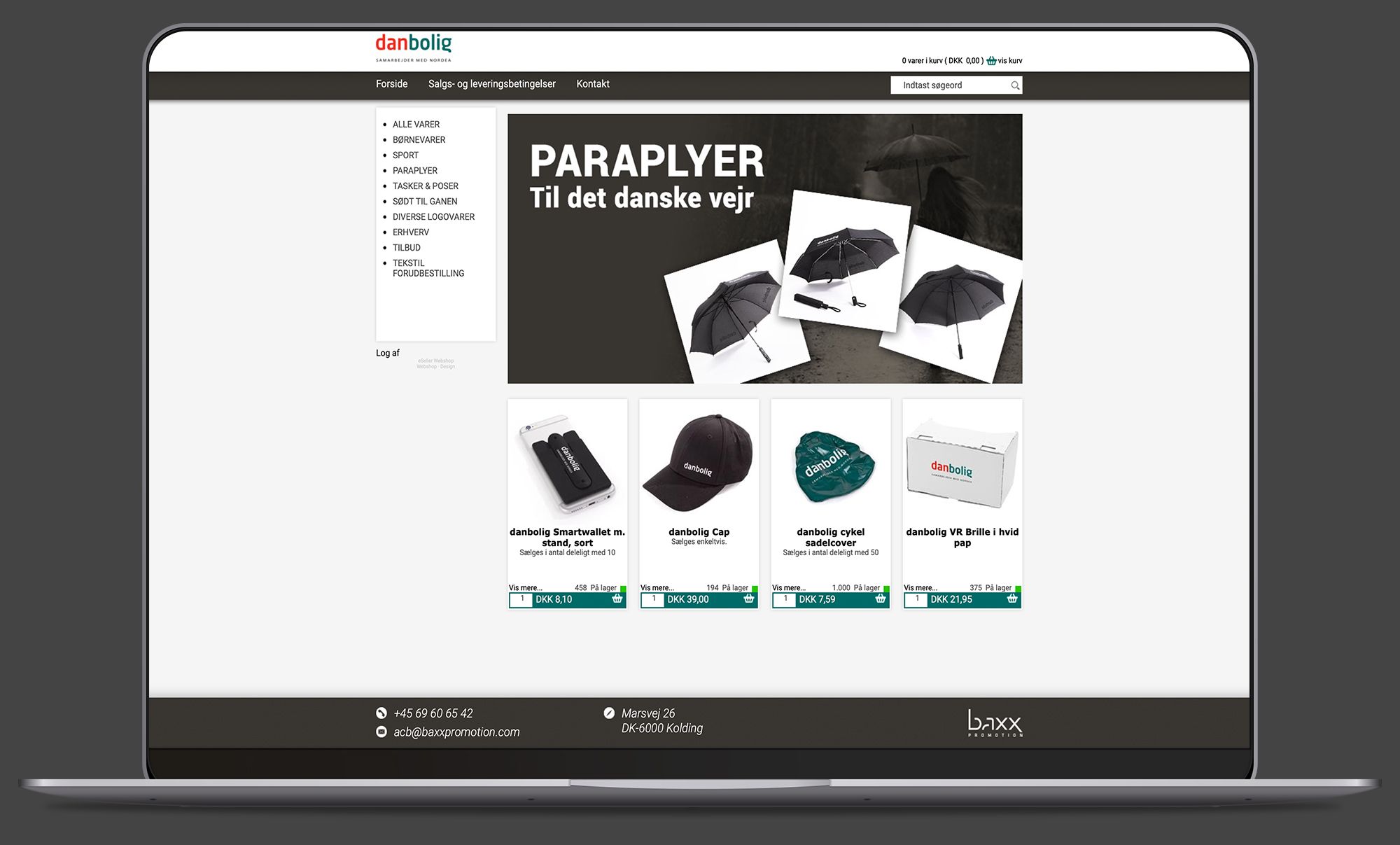Image resolution: width=1400 pixels, height=845 pixels.
Task: Select ERHVERV category
Action: [x=411, y=232]
